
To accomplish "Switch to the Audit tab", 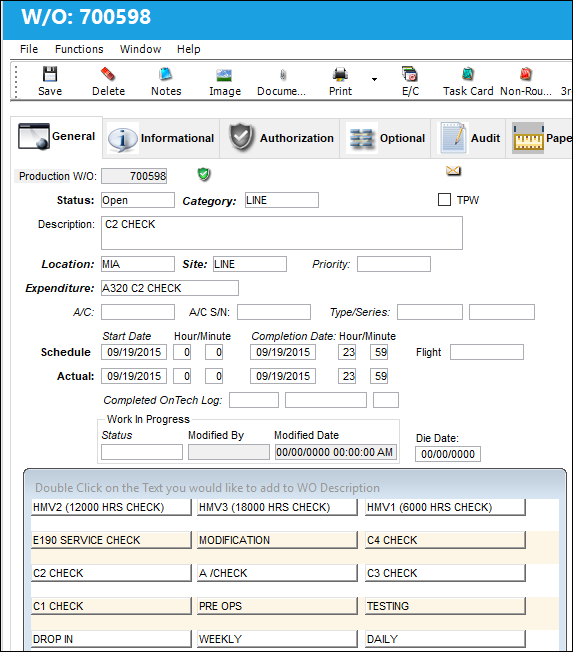I will (468, 138).
